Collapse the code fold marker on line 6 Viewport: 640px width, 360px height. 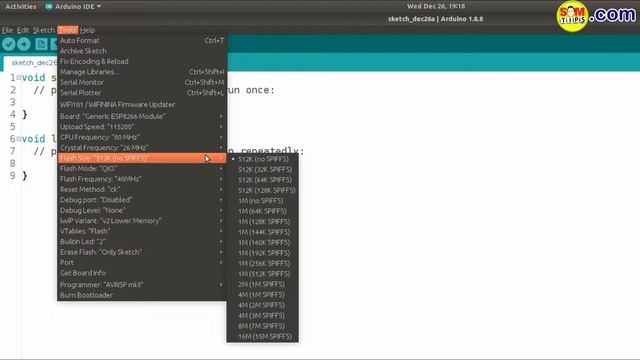pyautogui.click(x=18, y=139)
